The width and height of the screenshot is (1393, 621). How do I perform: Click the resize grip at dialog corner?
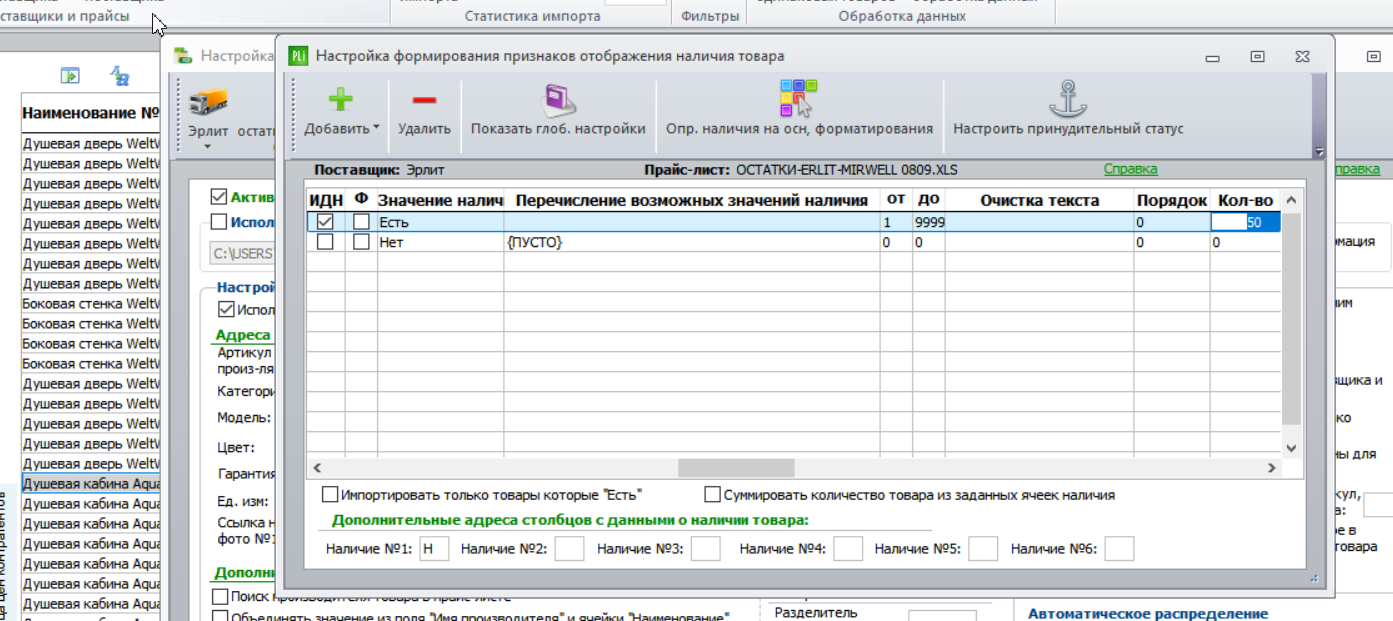1315,577
